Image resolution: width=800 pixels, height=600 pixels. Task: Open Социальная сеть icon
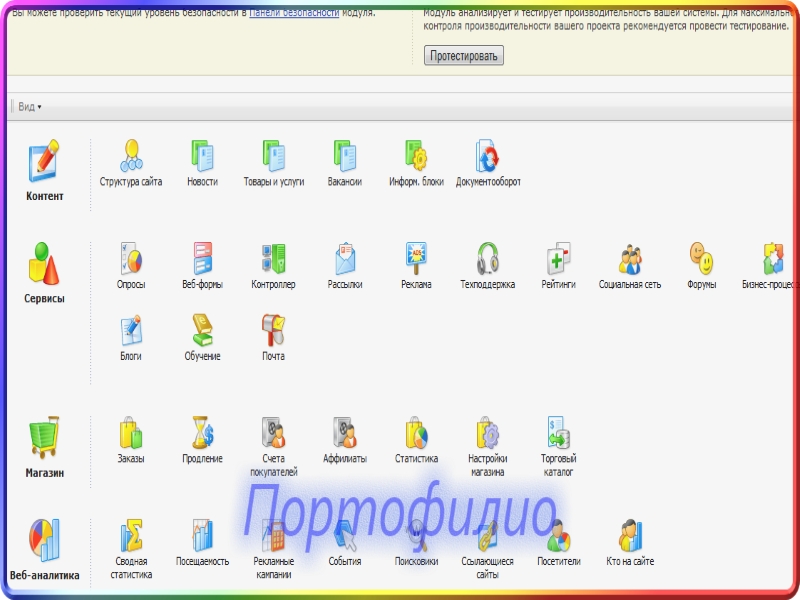(x=630, y=259)
